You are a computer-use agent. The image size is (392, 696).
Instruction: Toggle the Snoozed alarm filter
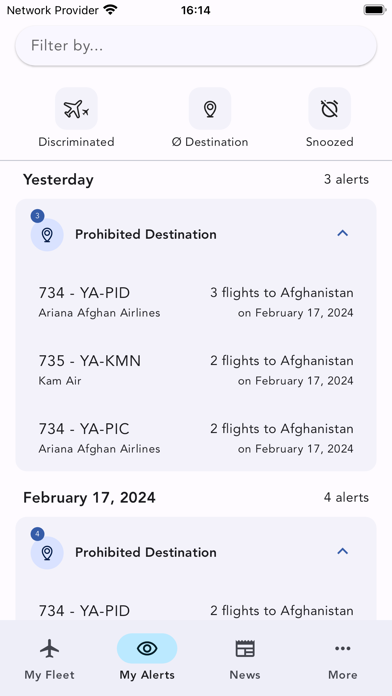coord(329,108)
